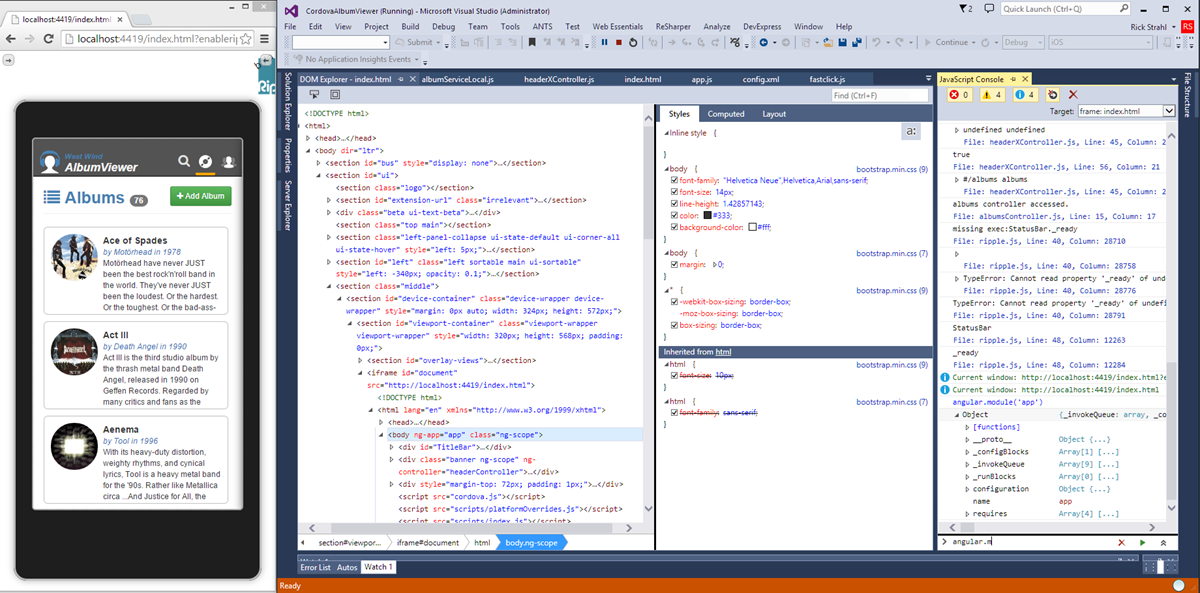Filter console by errors count

tap(960, 95)
